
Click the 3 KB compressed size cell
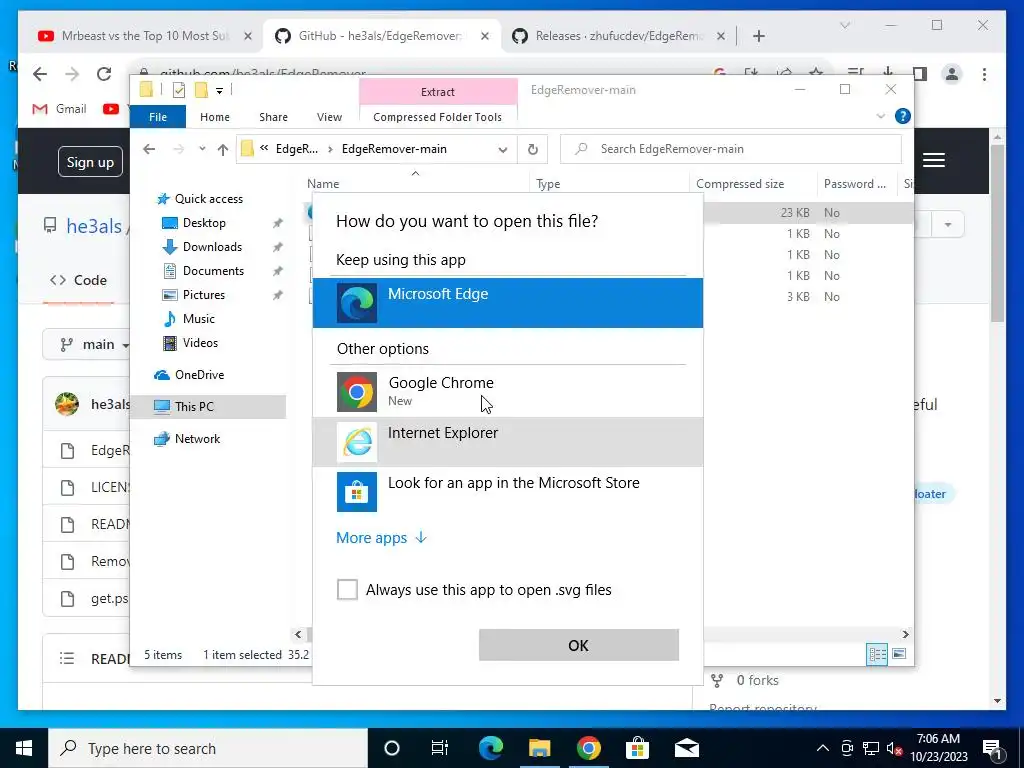(x=798, y=296)
